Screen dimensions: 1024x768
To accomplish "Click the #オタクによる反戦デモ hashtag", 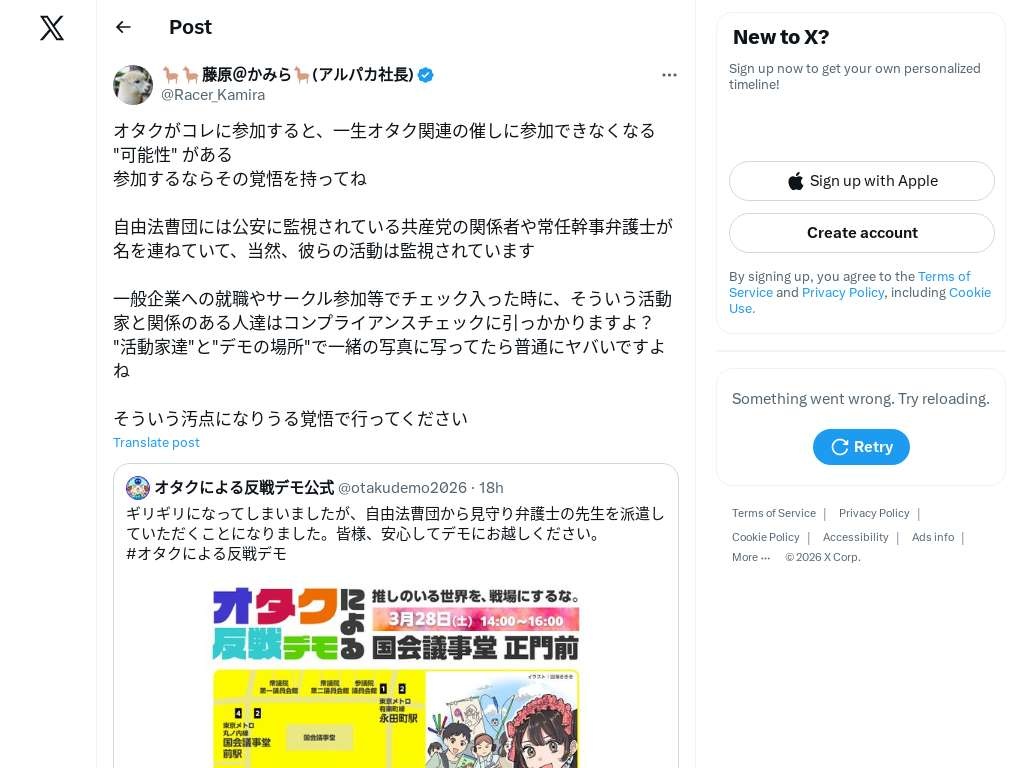I will pyautogui.click(x=206, y=554).
